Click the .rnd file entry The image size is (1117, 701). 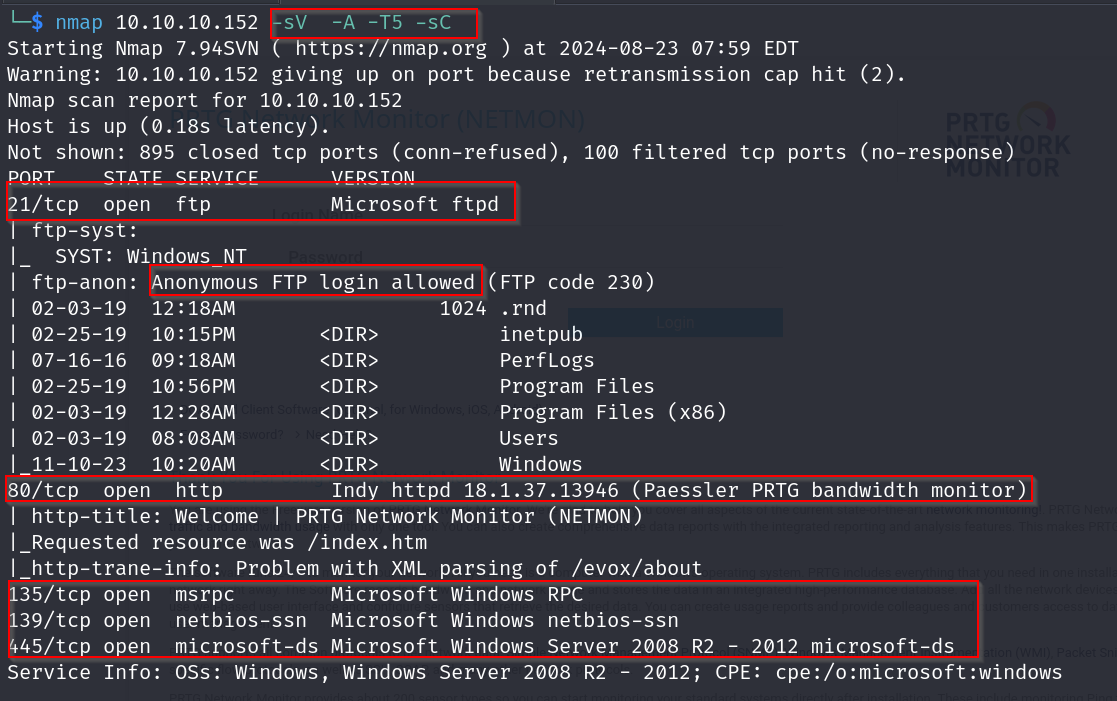pos(523,308)
